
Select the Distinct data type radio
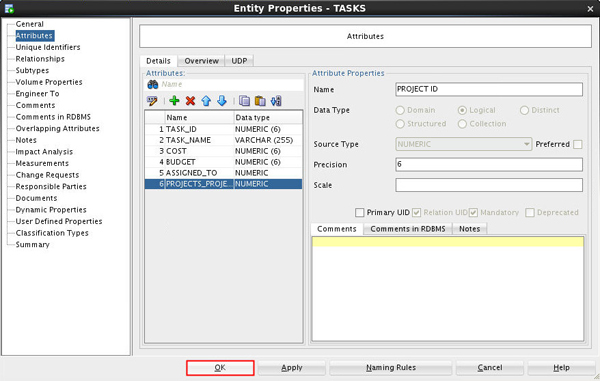point(524,110)
